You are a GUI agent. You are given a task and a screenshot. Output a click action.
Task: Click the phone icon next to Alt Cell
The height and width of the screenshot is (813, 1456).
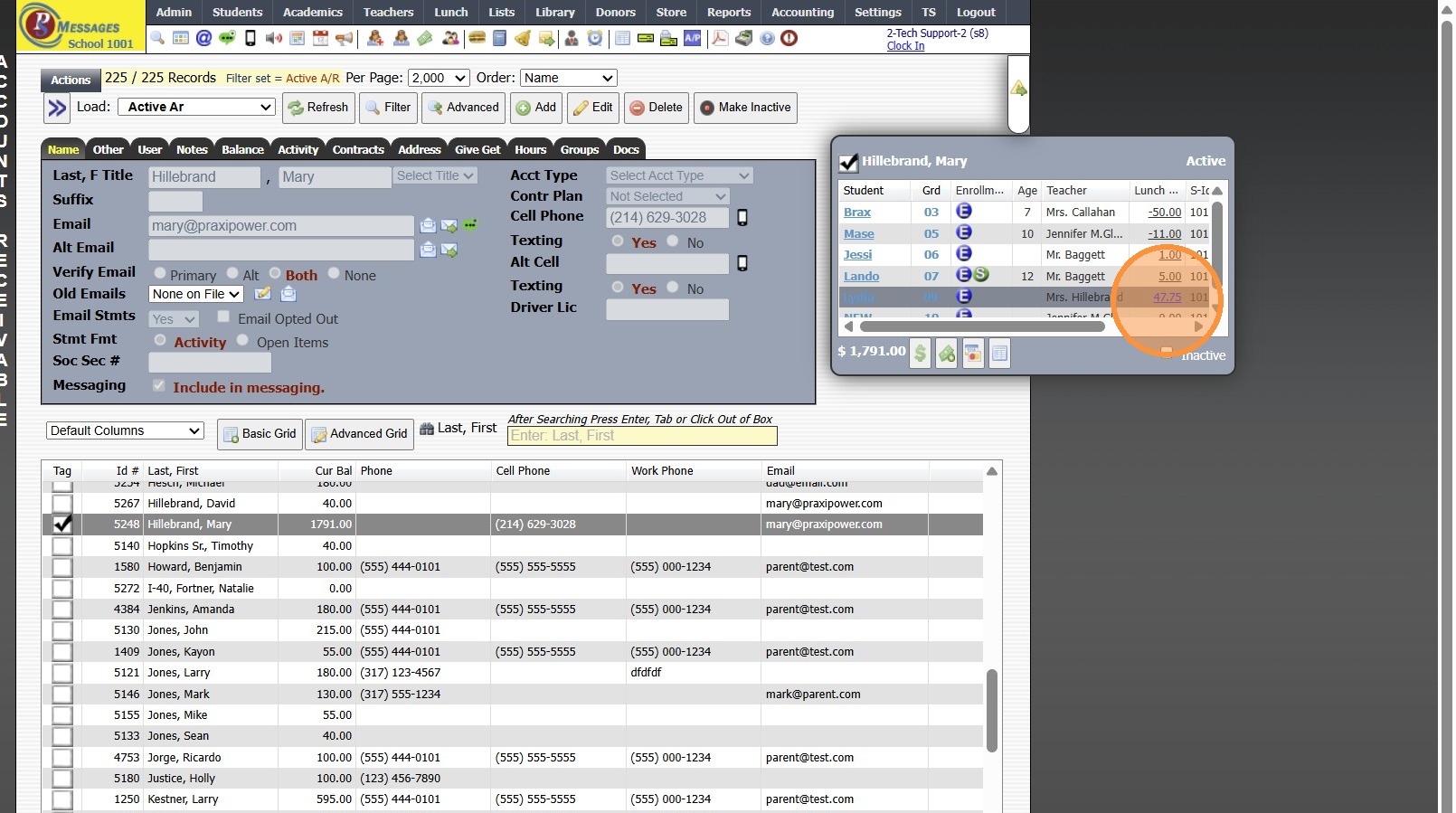pyautogui.click(x=742, y=263)
